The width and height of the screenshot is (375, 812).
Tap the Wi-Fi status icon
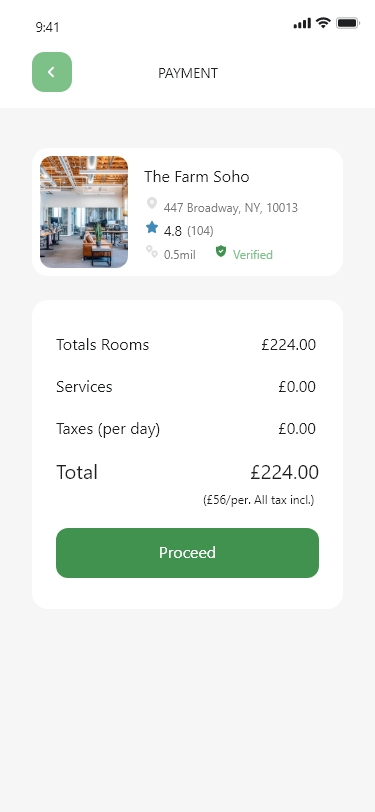click(x=323, y=23)
